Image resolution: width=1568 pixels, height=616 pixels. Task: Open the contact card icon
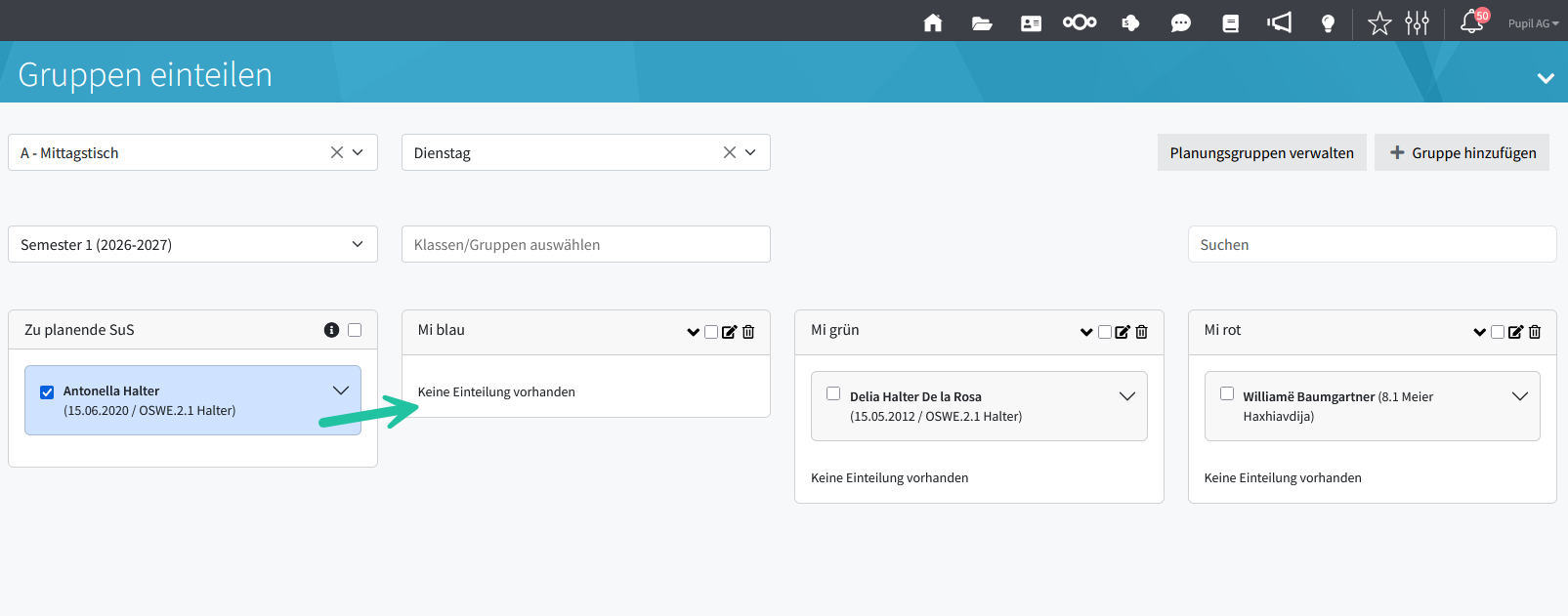coord(1031,22)
